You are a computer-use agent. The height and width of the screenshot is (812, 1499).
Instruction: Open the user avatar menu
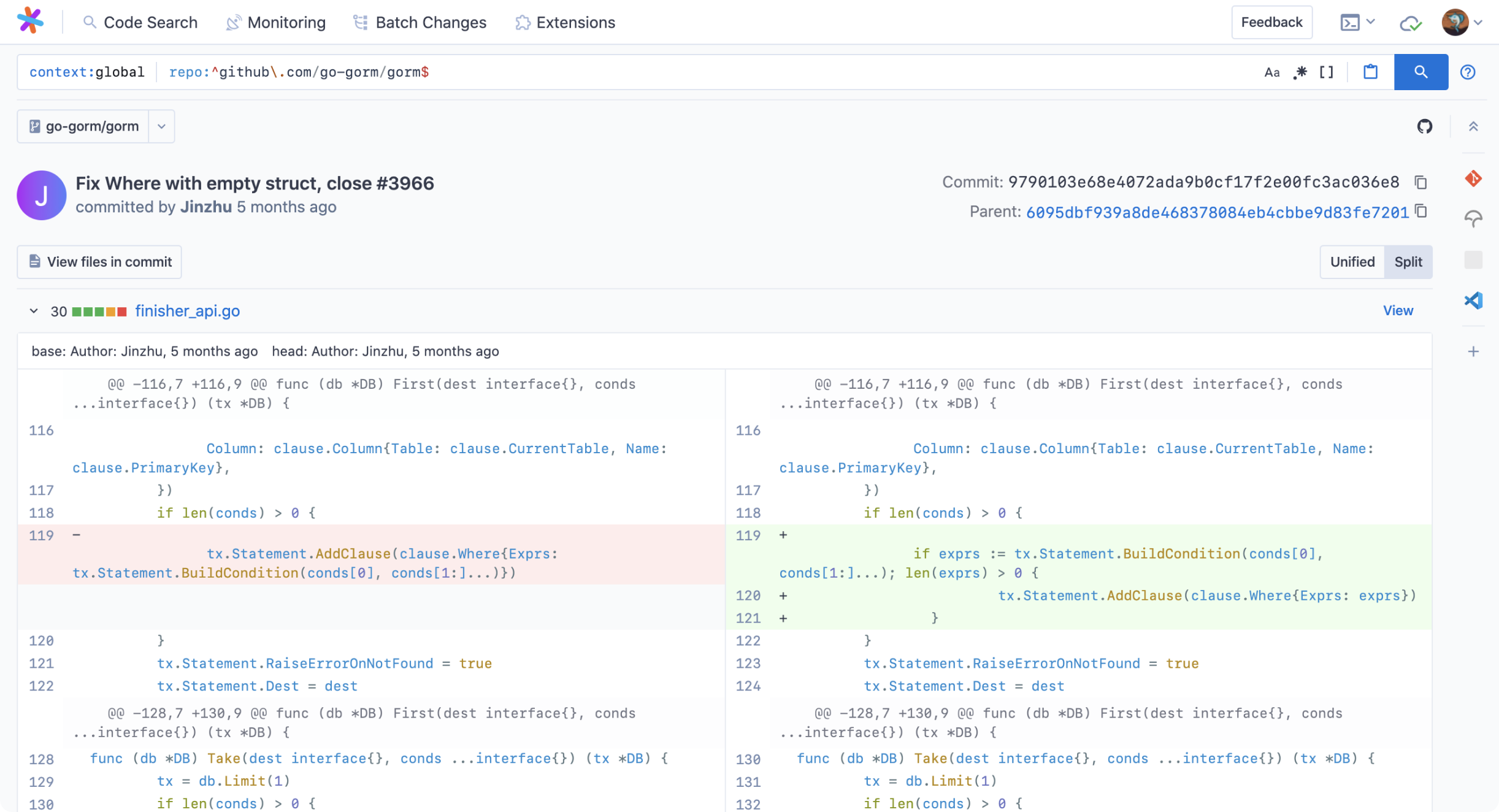pos(1462,23)
